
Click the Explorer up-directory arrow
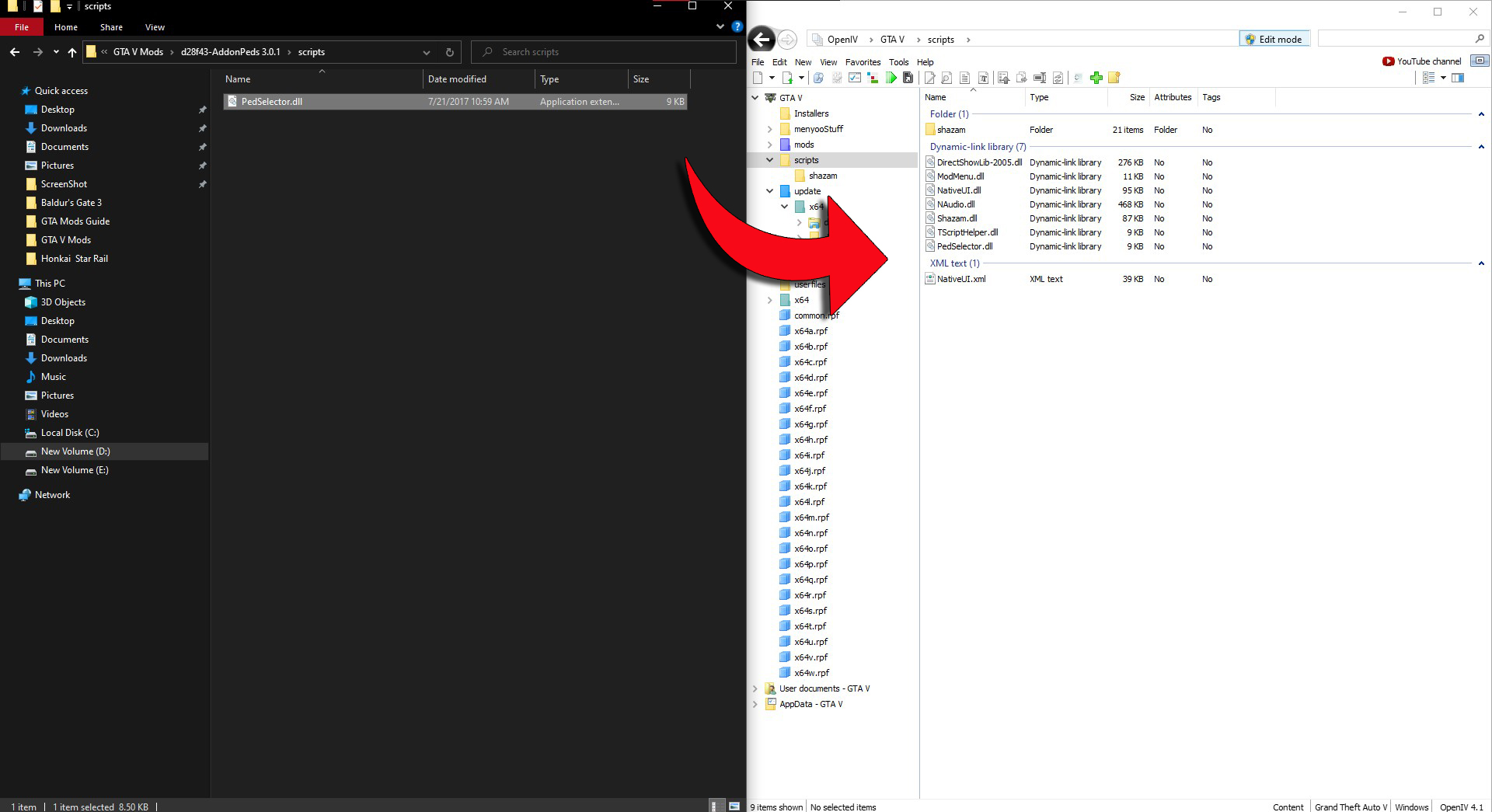[72, 52]
